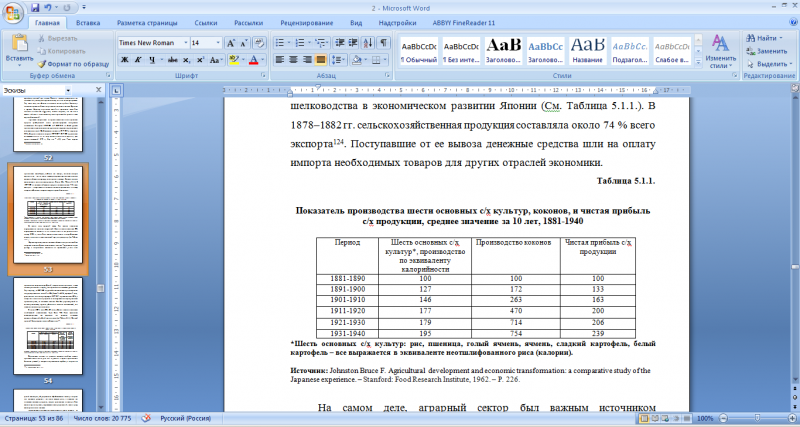Open bullet list style dropdown arrow

[289, 43]
